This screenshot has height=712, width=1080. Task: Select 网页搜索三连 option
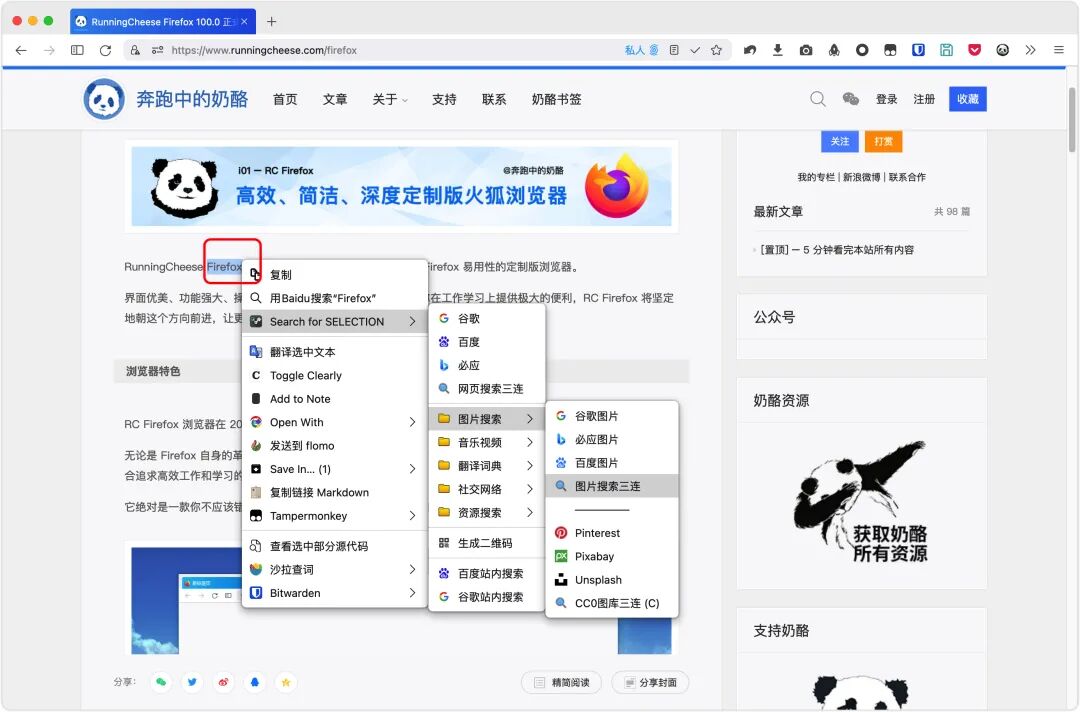(x=486, y=388)
